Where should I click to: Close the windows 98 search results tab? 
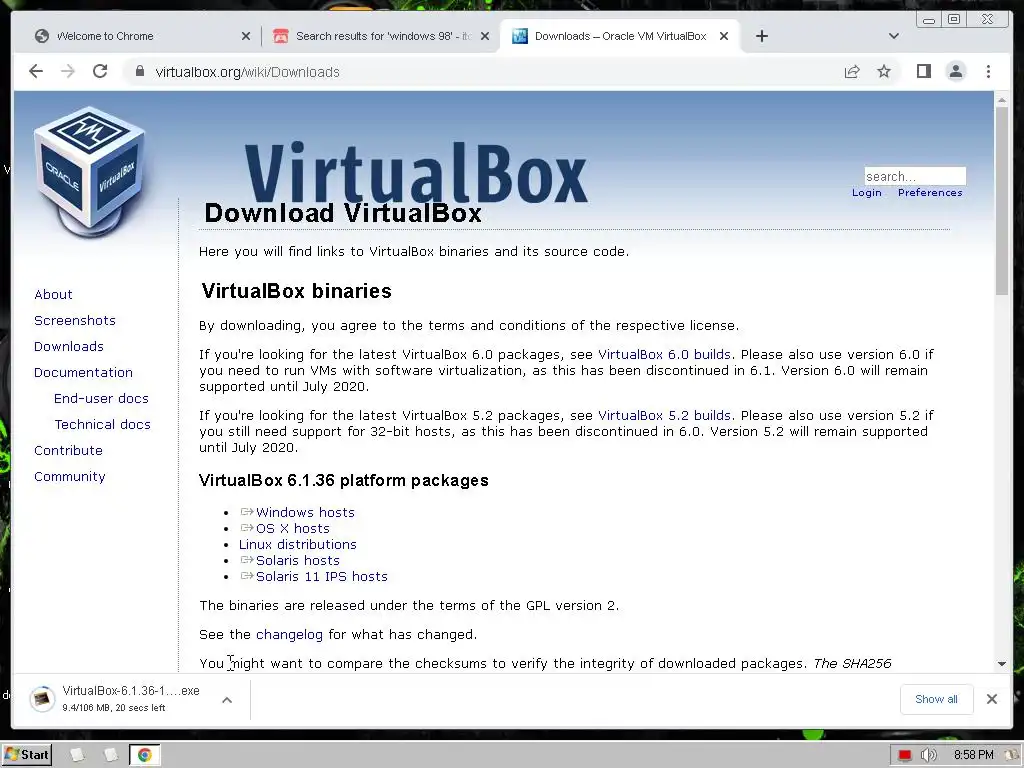[485, 36]
